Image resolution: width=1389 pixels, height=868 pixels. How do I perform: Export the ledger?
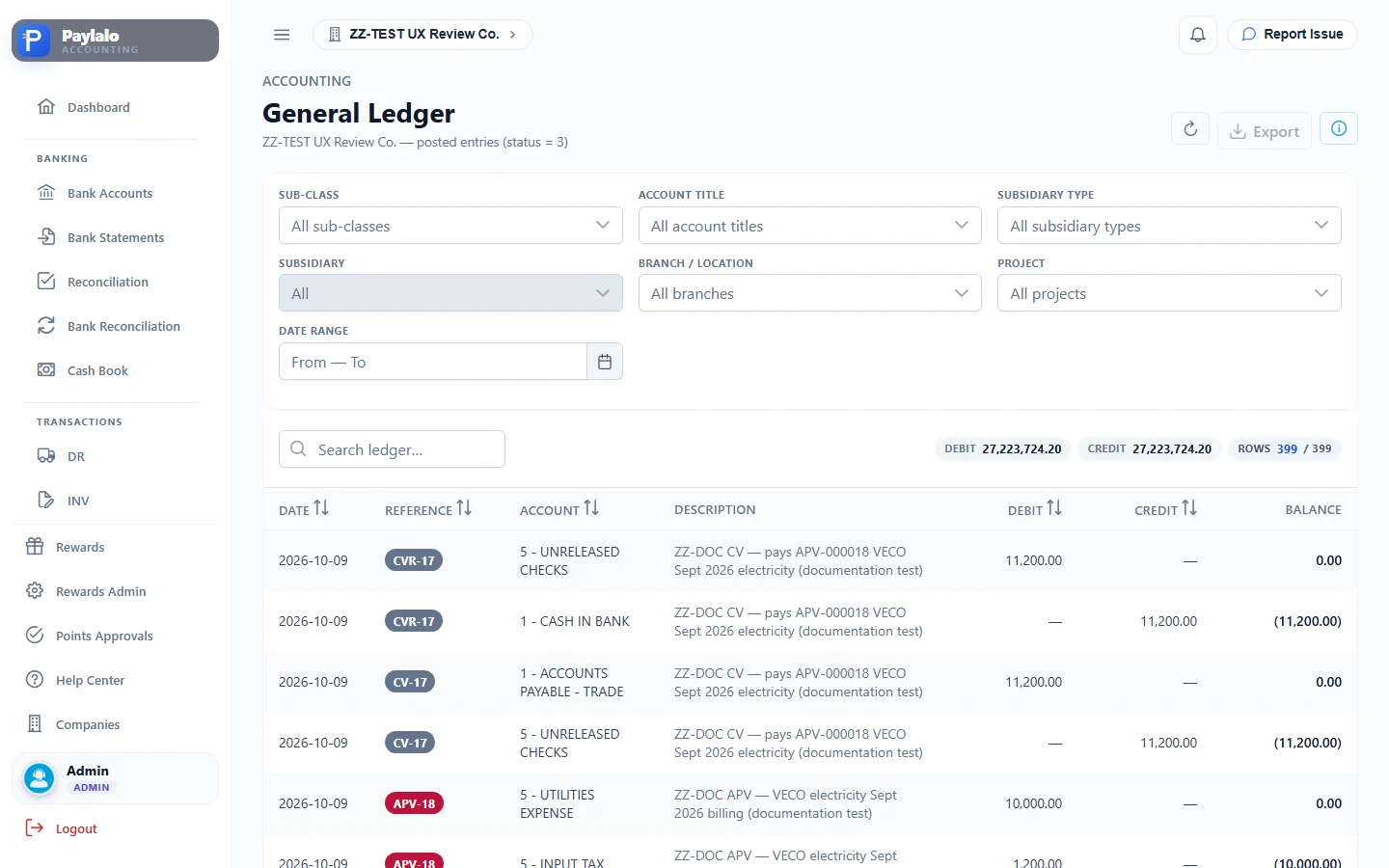click(x=1265, y=131)
